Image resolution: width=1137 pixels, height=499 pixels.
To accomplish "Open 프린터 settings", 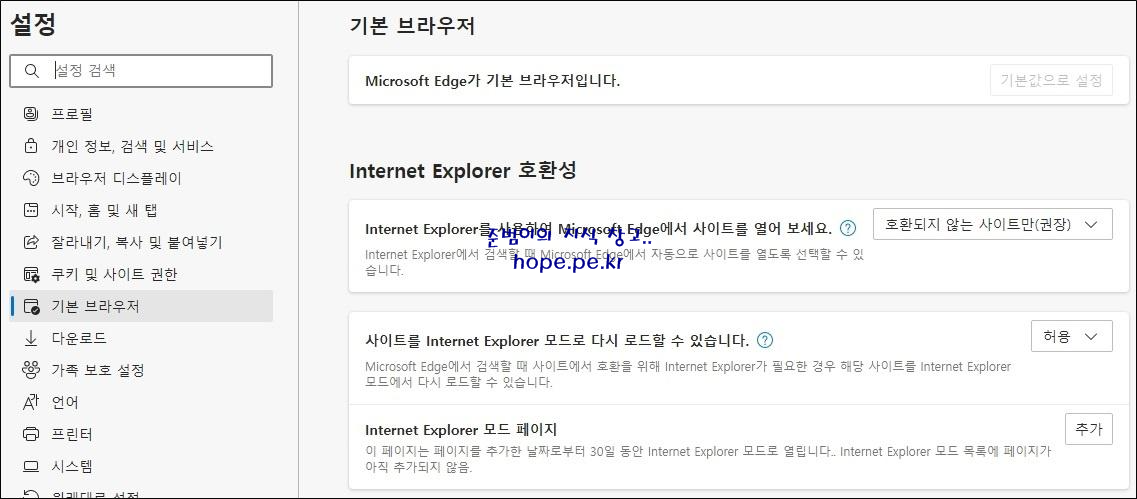I will [141, 434].
